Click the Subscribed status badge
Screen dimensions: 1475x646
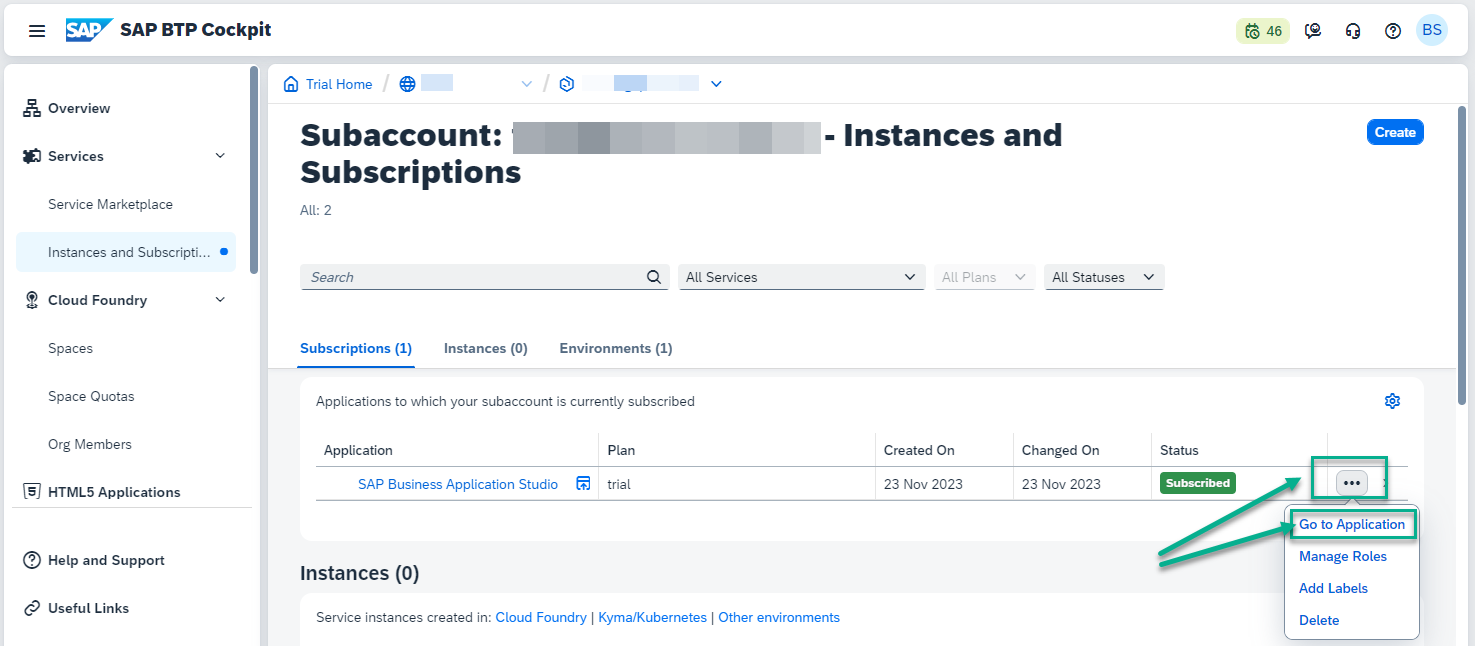1197,482
